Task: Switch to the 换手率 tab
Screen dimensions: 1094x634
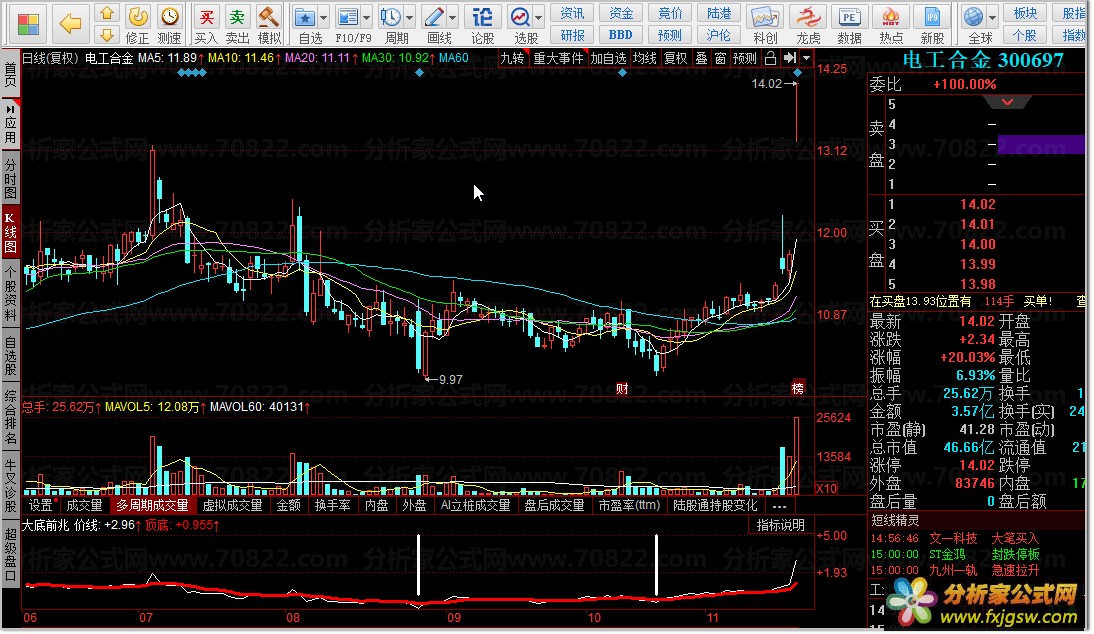Action: tap(332, 505)
